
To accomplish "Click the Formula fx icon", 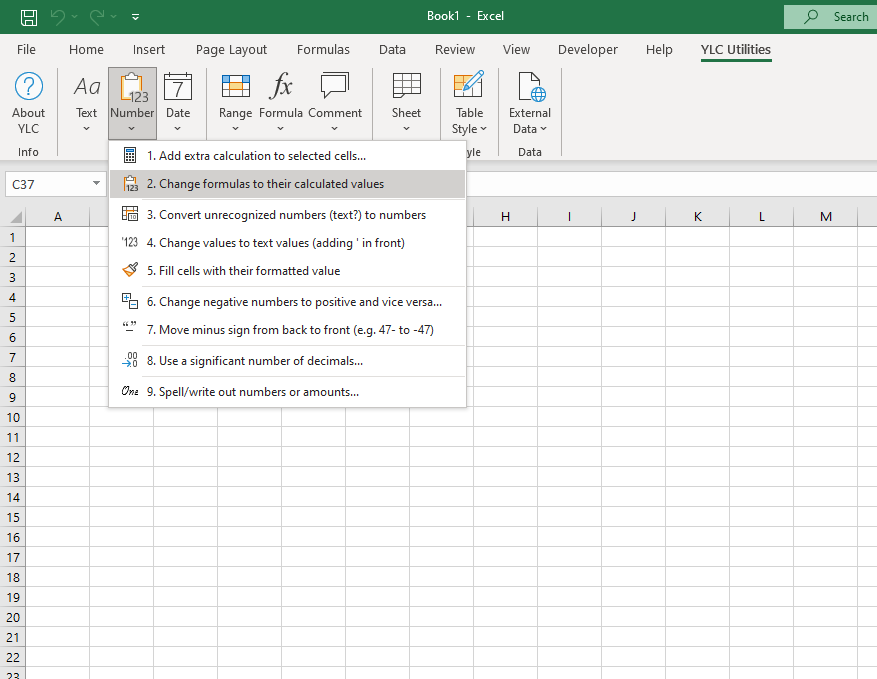I will pos(281,87).
